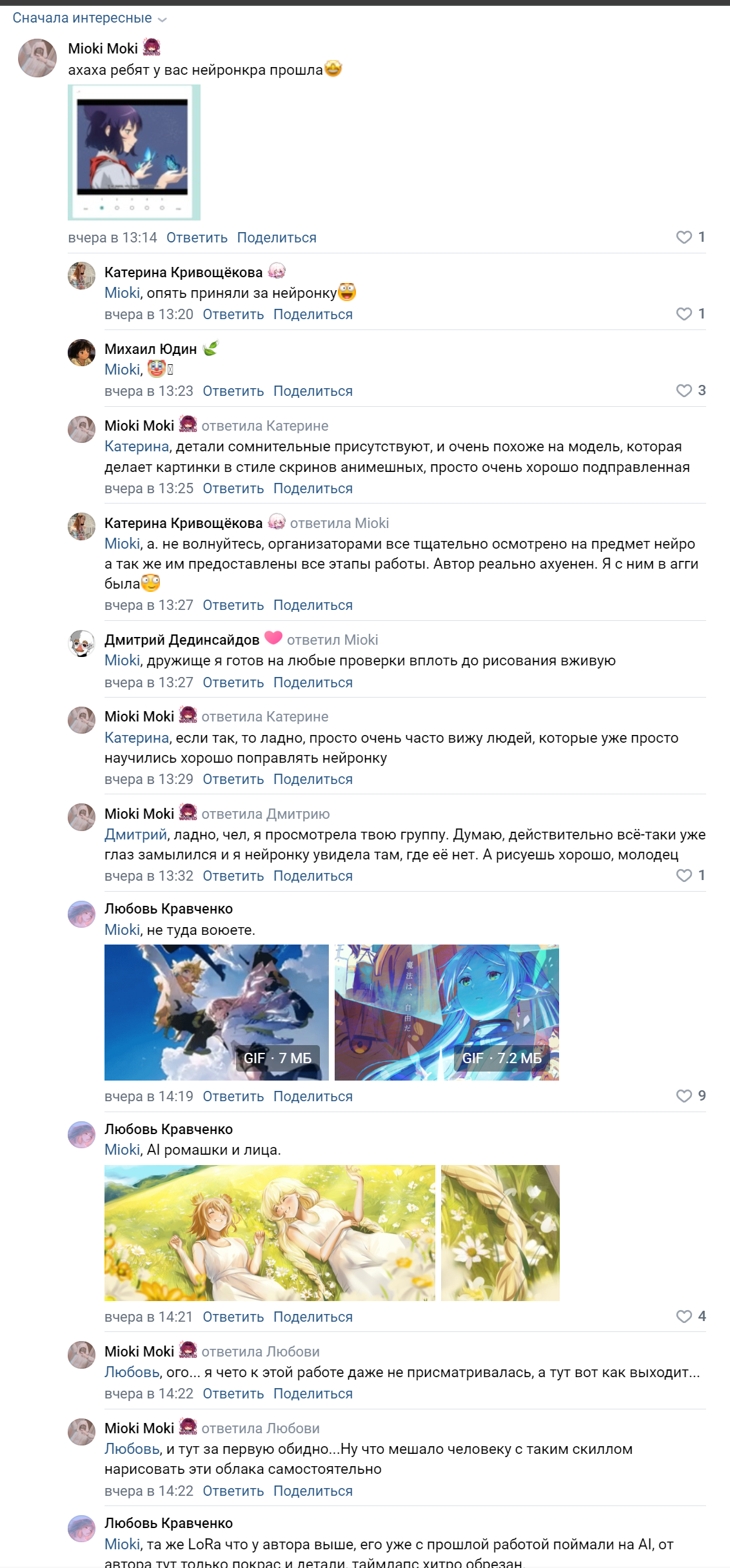730x1568 pixels.
Task: Click 'Ответить' under the 14:19 GIF comment
Action: pos(233,1097)
